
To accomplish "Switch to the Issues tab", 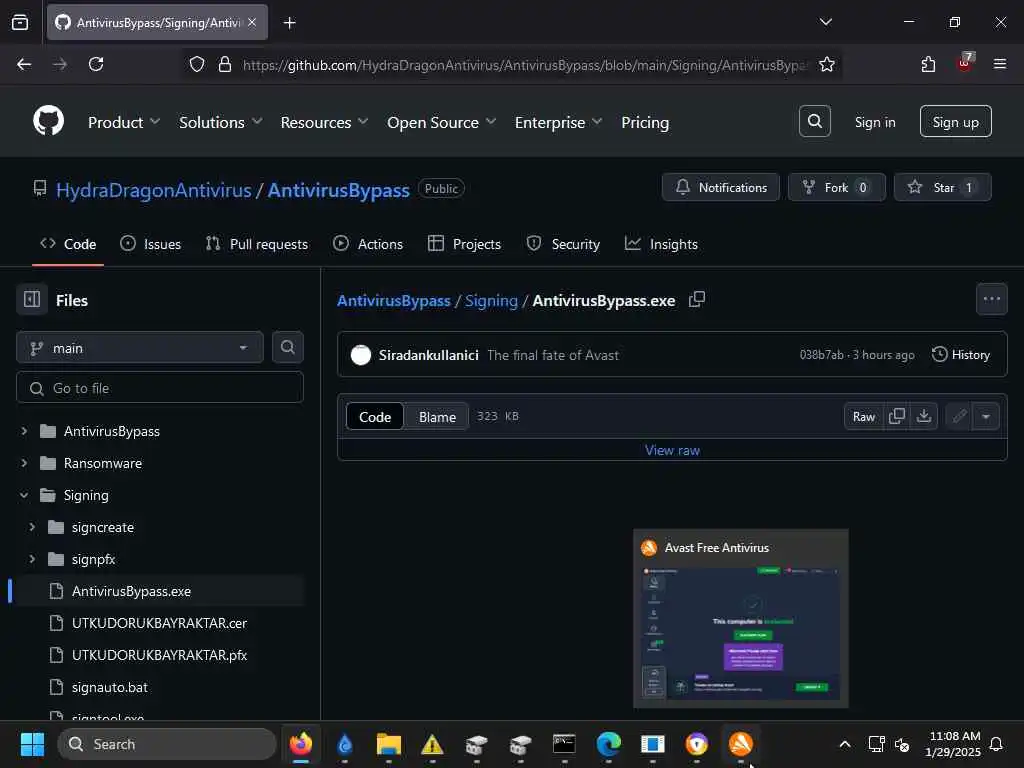I will click(151, 244).
